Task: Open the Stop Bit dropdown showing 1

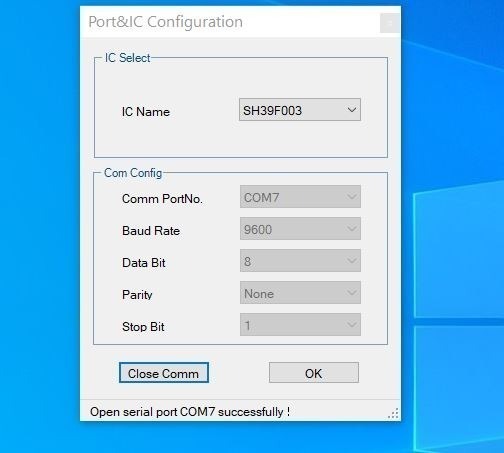Action: pos(300,325)
